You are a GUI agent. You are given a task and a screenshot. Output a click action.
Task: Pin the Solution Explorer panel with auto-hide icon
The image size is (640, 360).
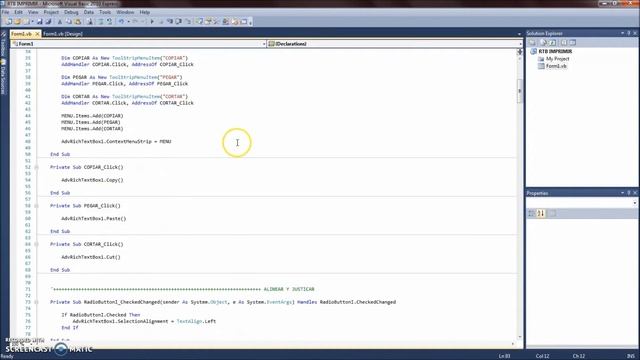tap(629, 33)
